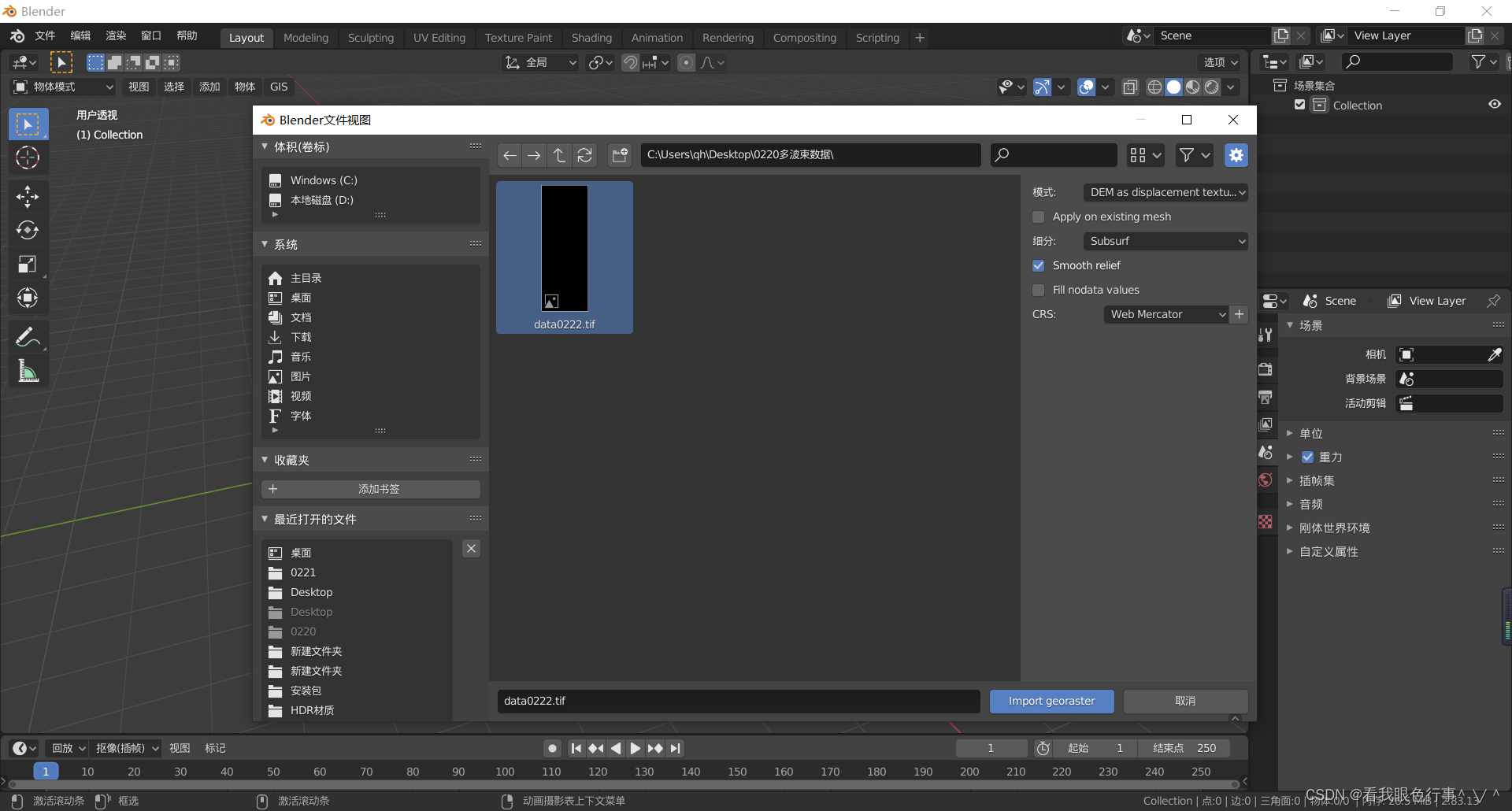The width and height of the screenshot is (1512, 811).
Task: Collapse the 收藏夹 panel
Action: click(265, 460)
